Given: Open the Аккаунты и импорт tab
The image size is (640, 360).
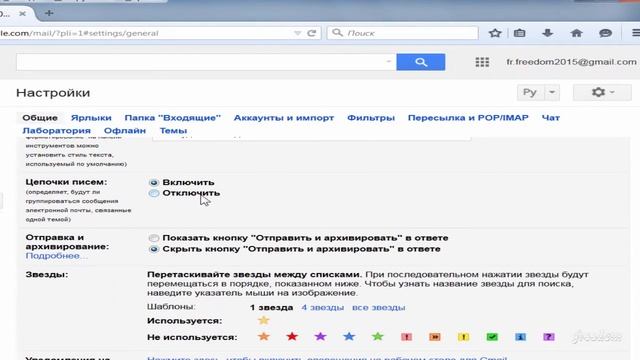Looking at the screenshot, I should [x=284, y=118].
